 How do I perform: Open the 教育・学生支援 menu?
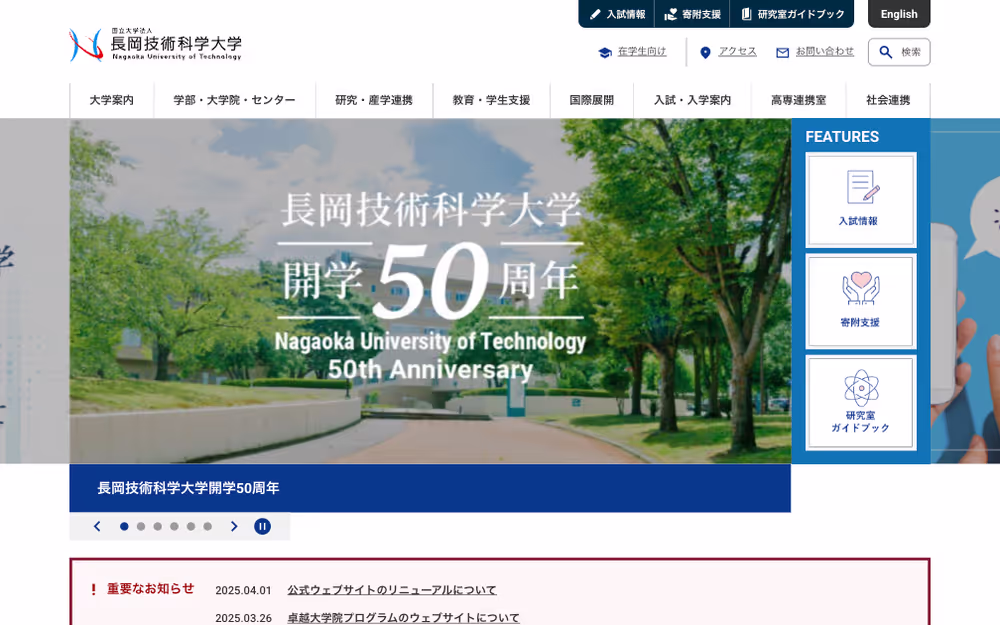point(492,100)
